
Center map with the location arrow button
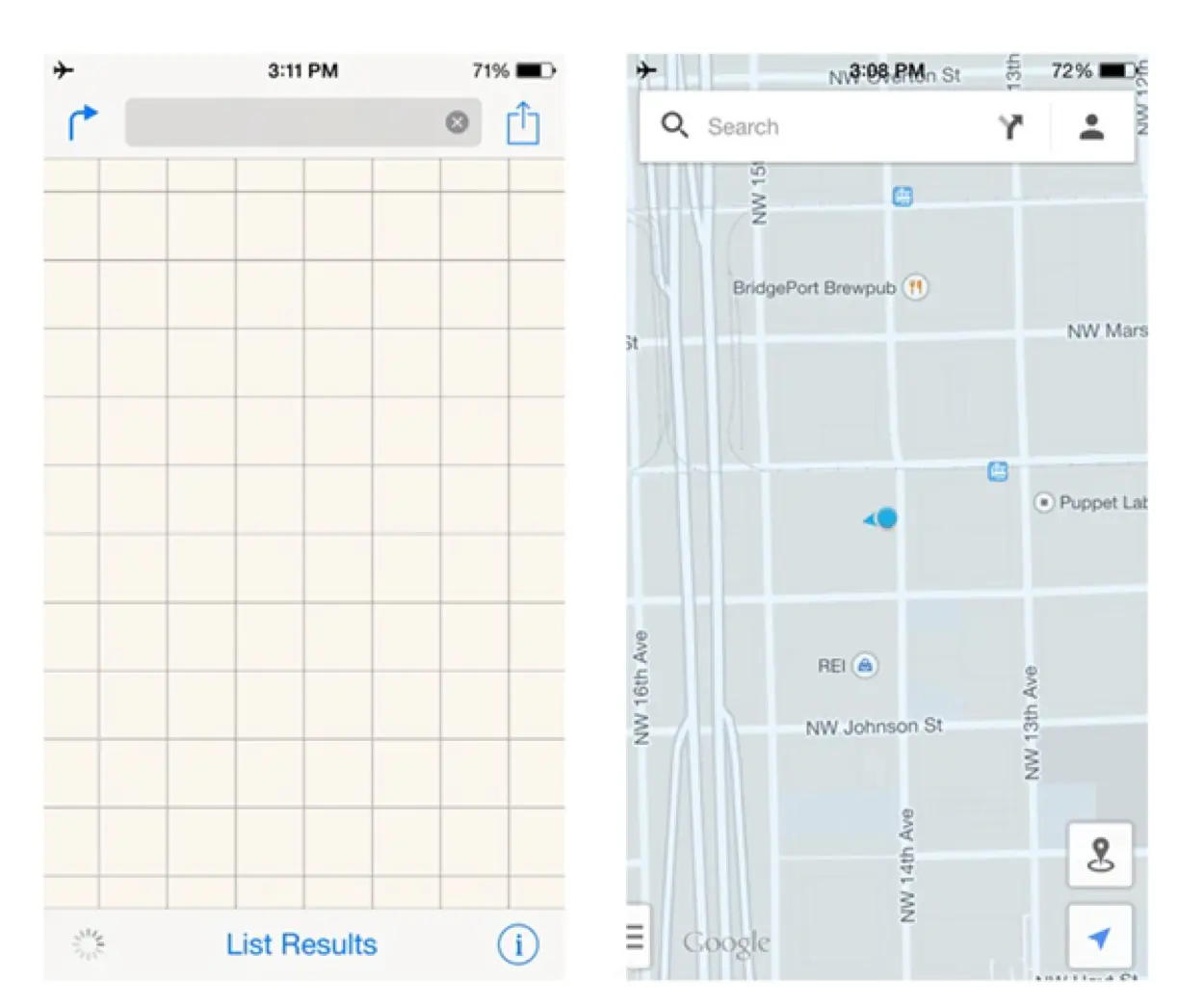(x=1100, y=937)
